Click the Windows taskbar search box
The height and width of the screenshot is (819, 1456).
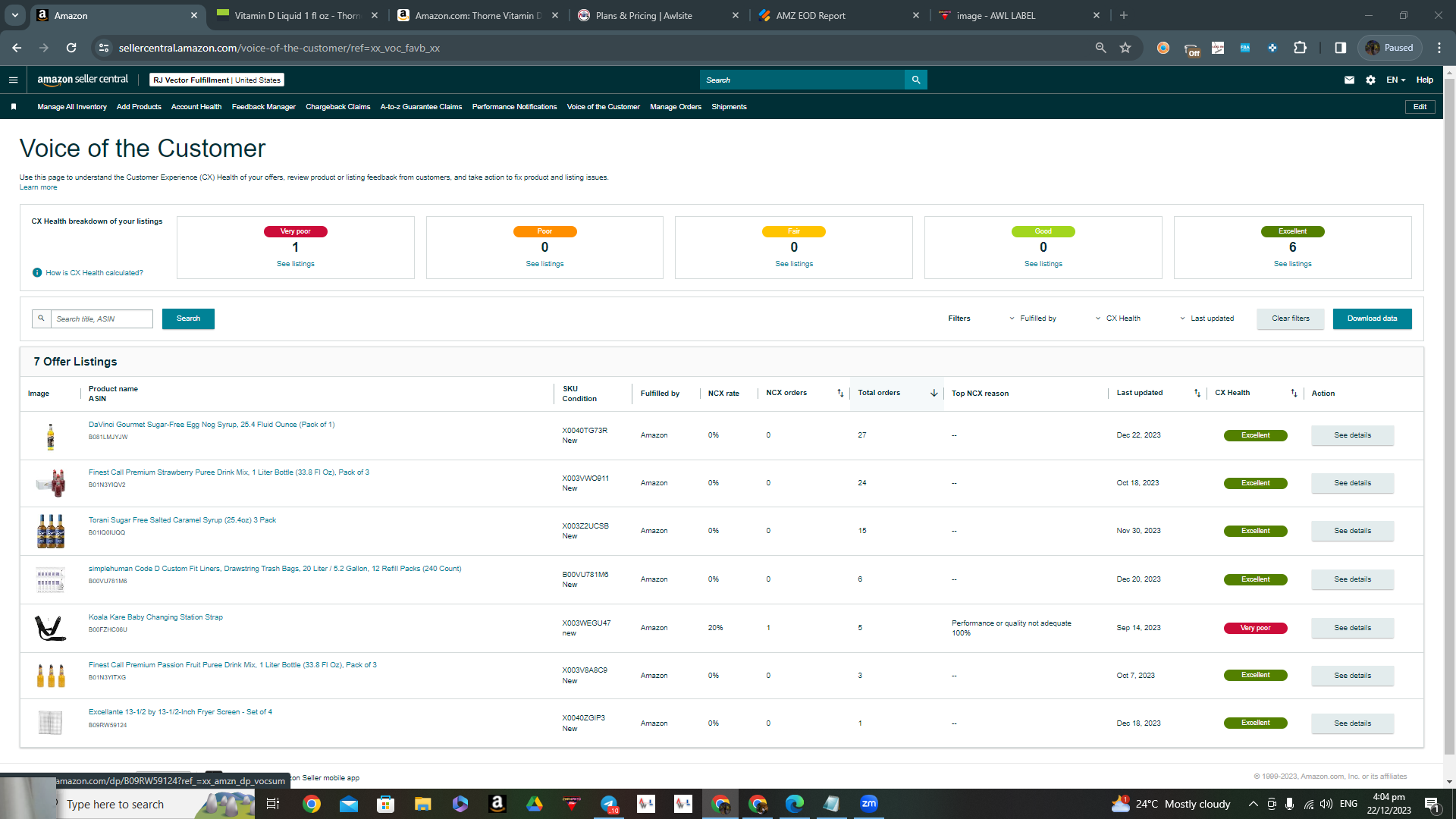152,804
